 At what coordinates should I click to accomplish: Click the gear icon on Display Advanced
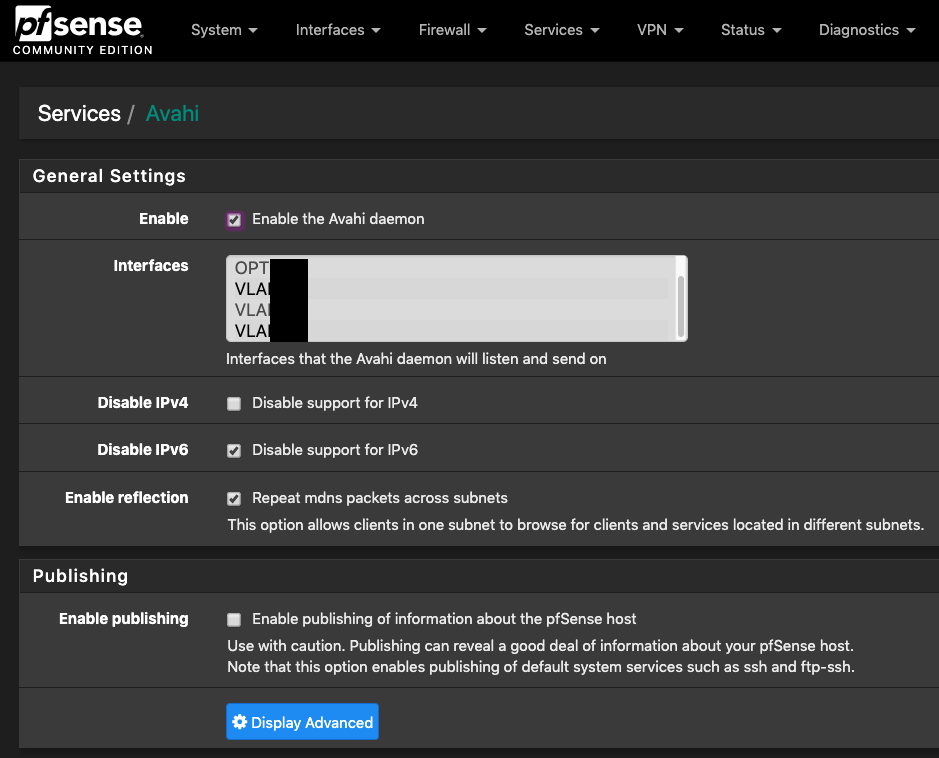[239, 723]
